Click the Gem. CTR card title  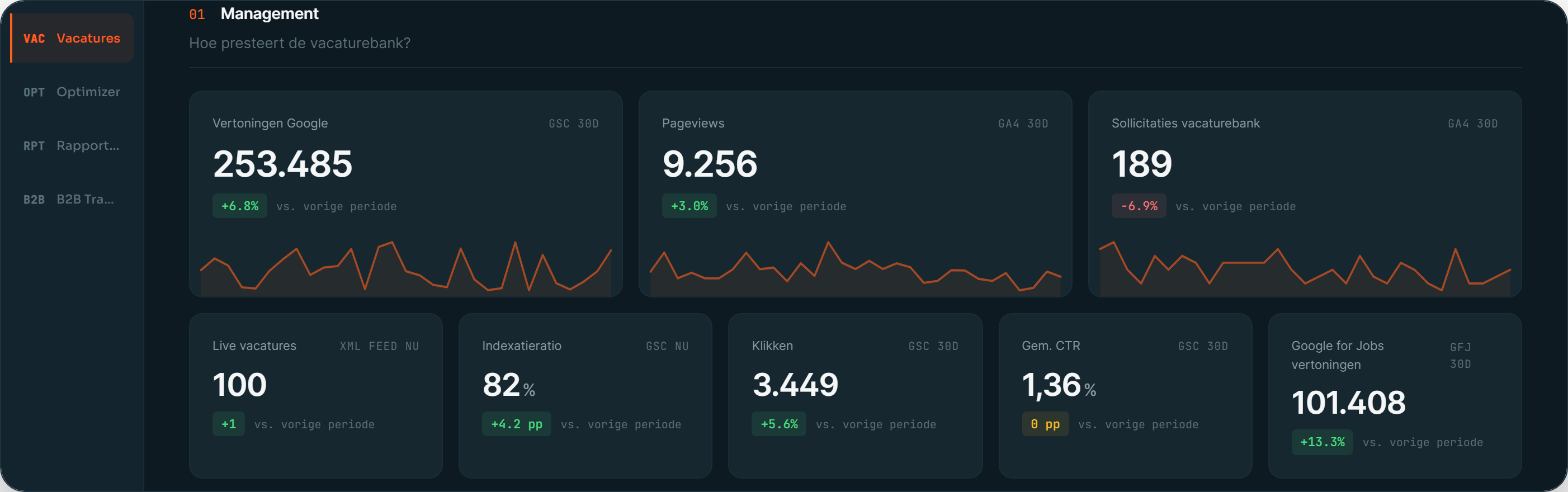pos(1051,346)
